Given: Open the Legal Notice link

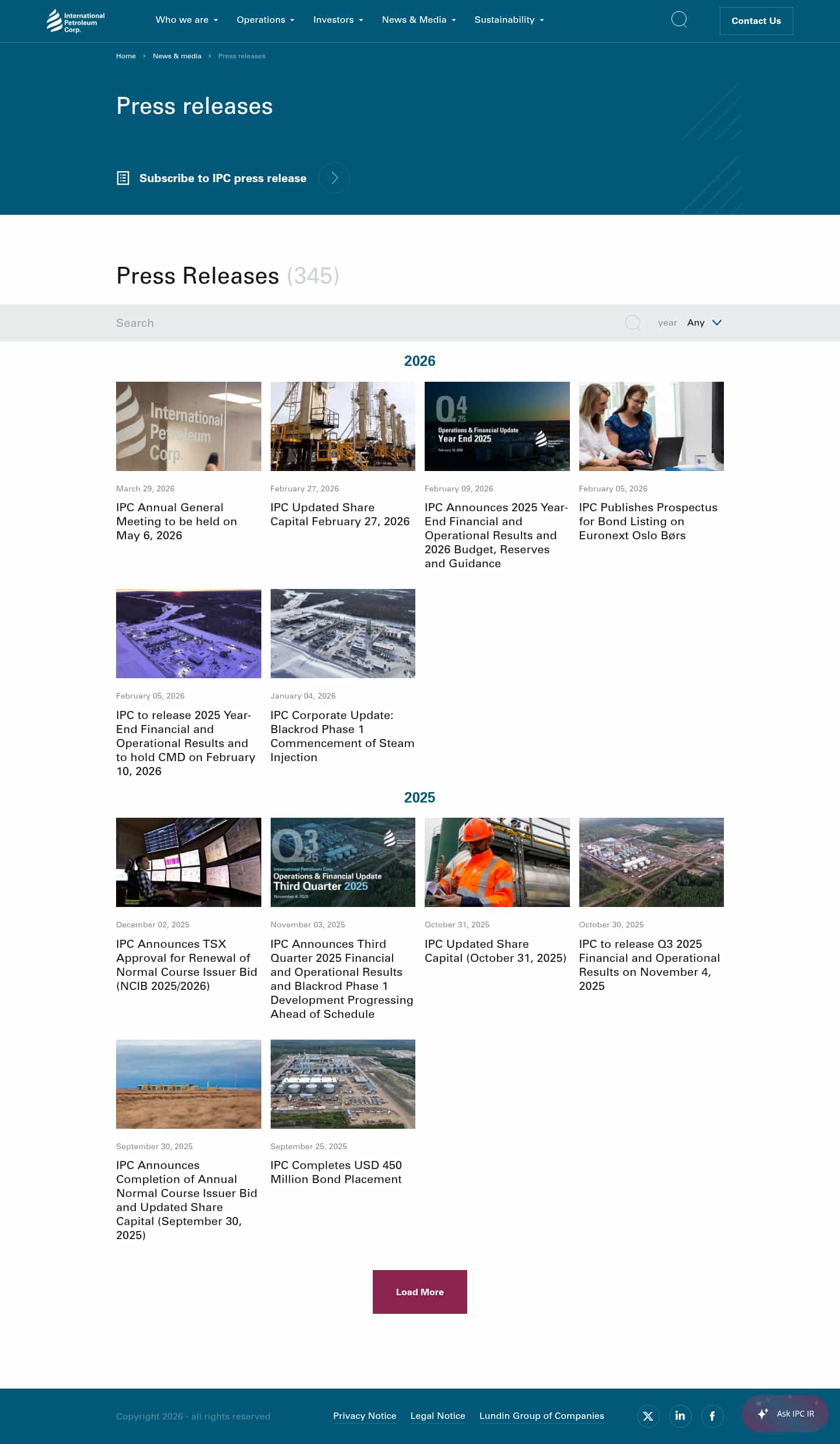Looking at the screenshot, I should click(437, 1416).
